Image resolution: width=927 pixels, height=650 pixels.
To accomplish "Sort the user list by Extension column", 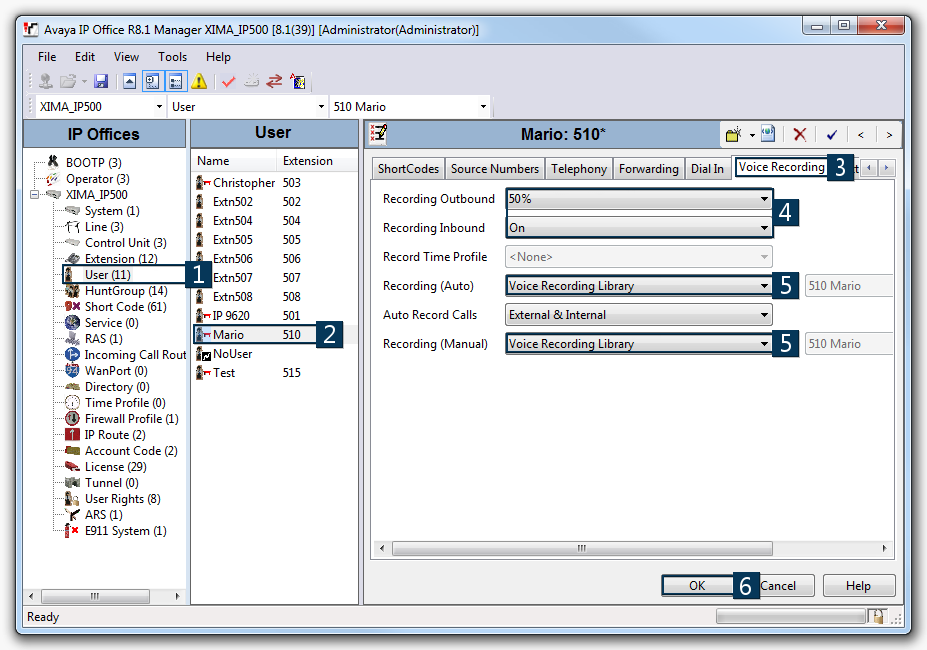I will click(x=316, y=161).
